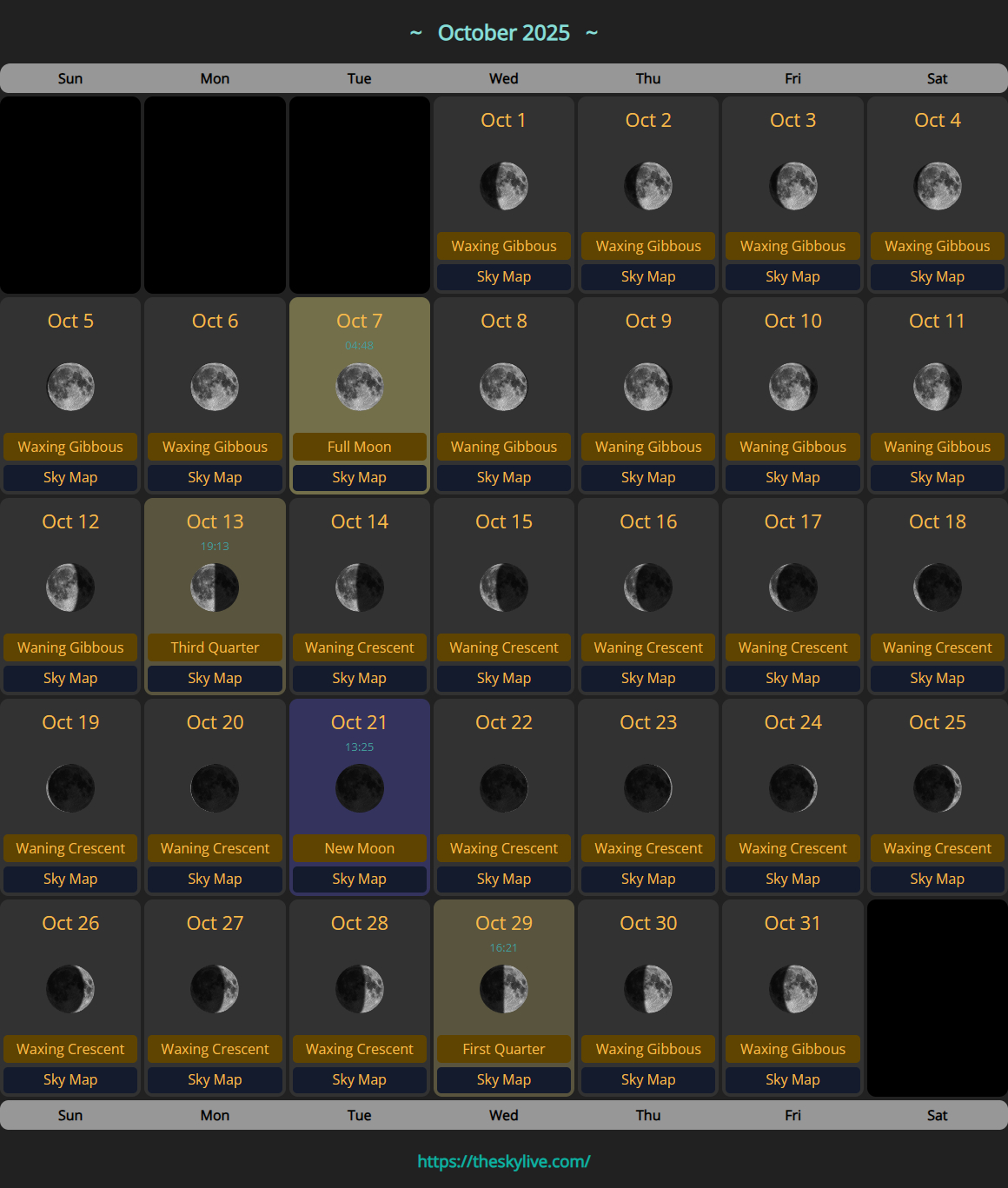Viewport: 1008px width, 1188px height.
Task: Visit the theskylive.com link
Action: pyautogui.click(x=503, y=1160)
